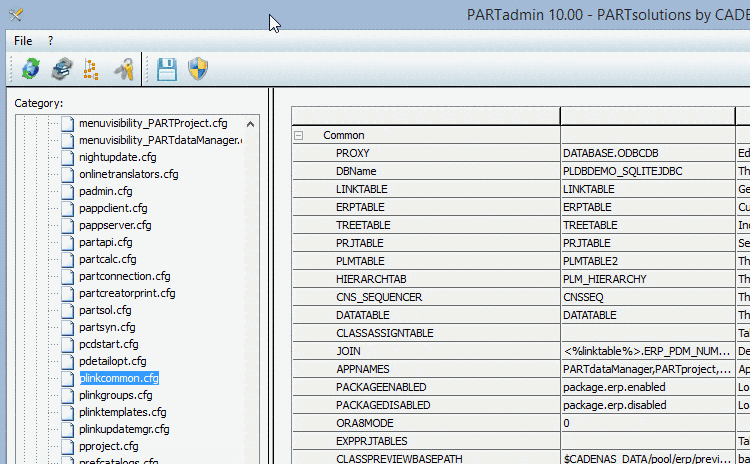Click the APPNAMES value cell
This screenshot has width=750, height=464.
pos(648,369)
